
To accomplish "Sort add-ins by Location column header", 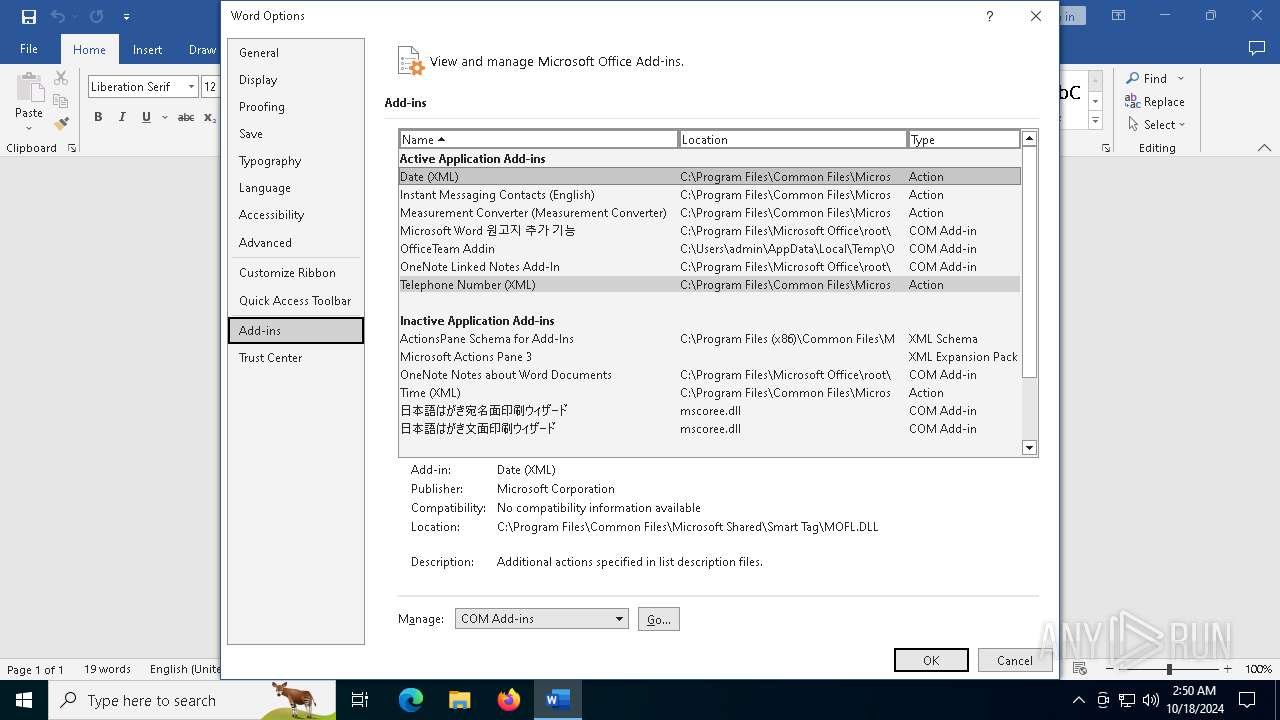I will (793, 140).
